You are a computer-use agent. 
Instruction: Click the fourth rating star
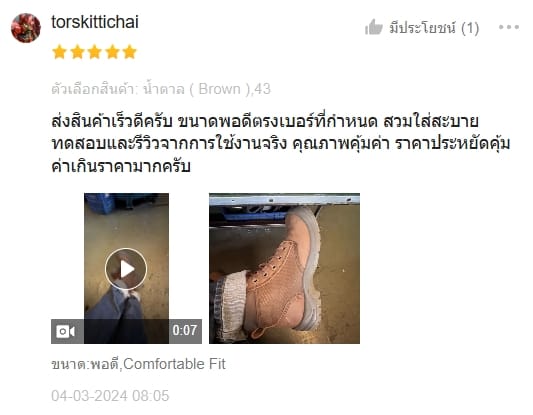click(x=112, y=52)
